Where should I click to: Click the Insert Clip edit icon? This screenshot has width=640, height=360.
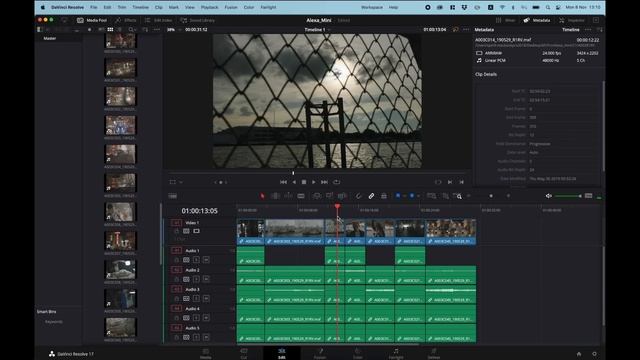(316, 196)
